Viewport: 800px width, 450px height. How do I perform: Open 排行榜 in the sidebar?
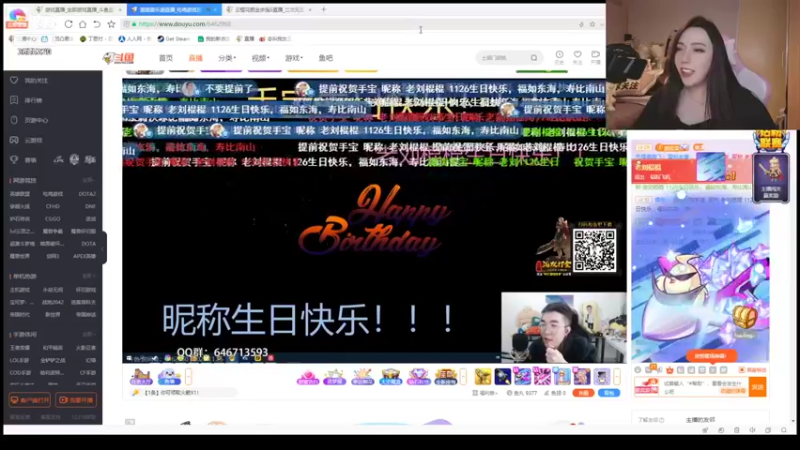[27, 101]
